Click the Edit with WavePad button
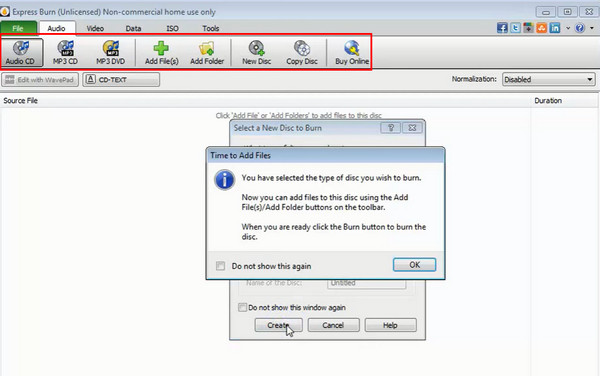Screen dimensions: 600x376 (40, 80)
